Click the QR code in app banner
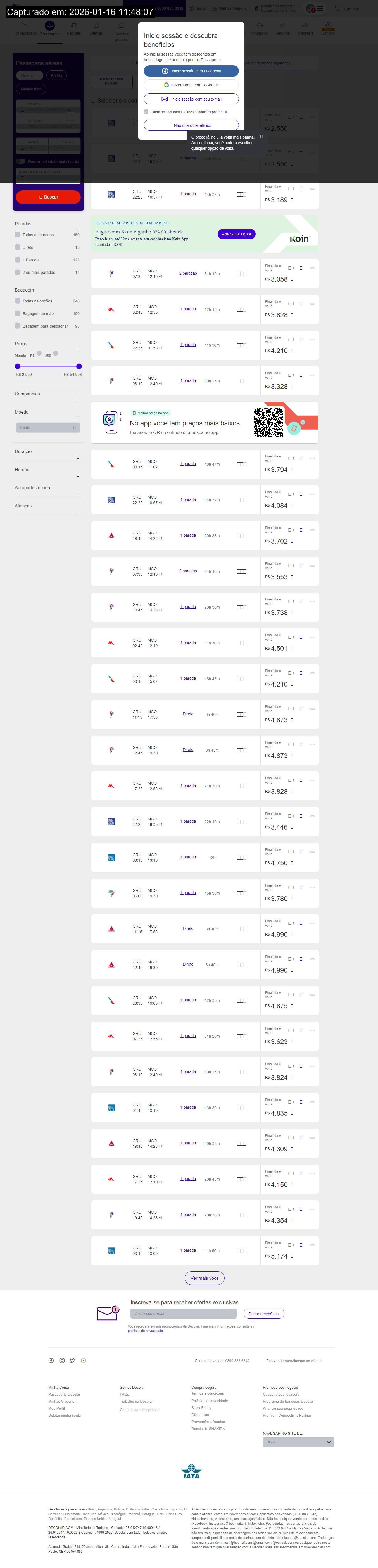The width and height of the screenshot is (378, 1568). (268, 422)
